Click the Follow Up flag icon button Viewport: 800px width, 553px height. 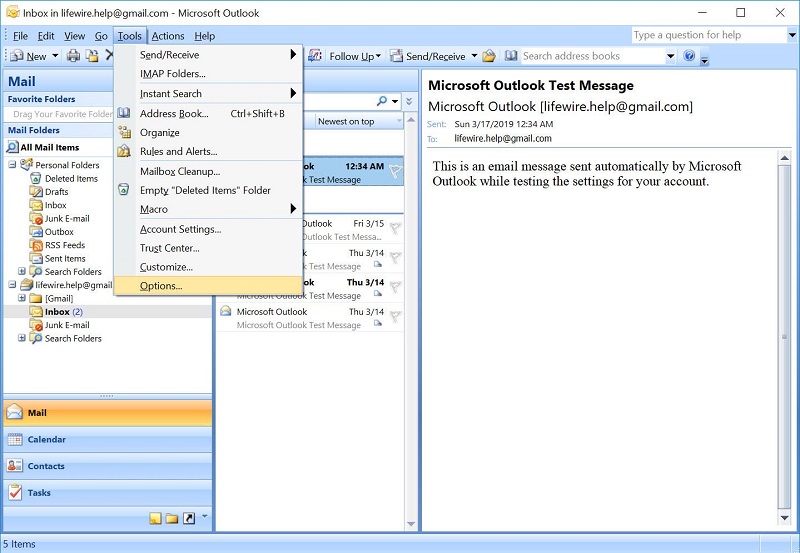click(x=315, y=56)
